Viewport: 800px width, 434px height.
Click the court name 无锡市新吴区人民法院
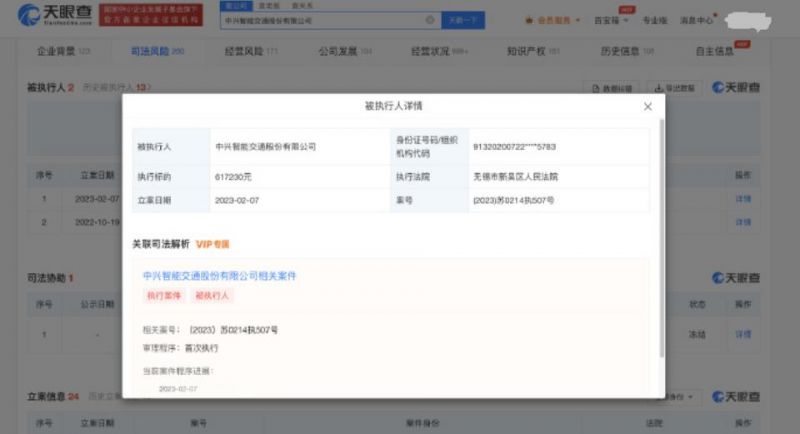pyautogui.click(x=515, y=177)
